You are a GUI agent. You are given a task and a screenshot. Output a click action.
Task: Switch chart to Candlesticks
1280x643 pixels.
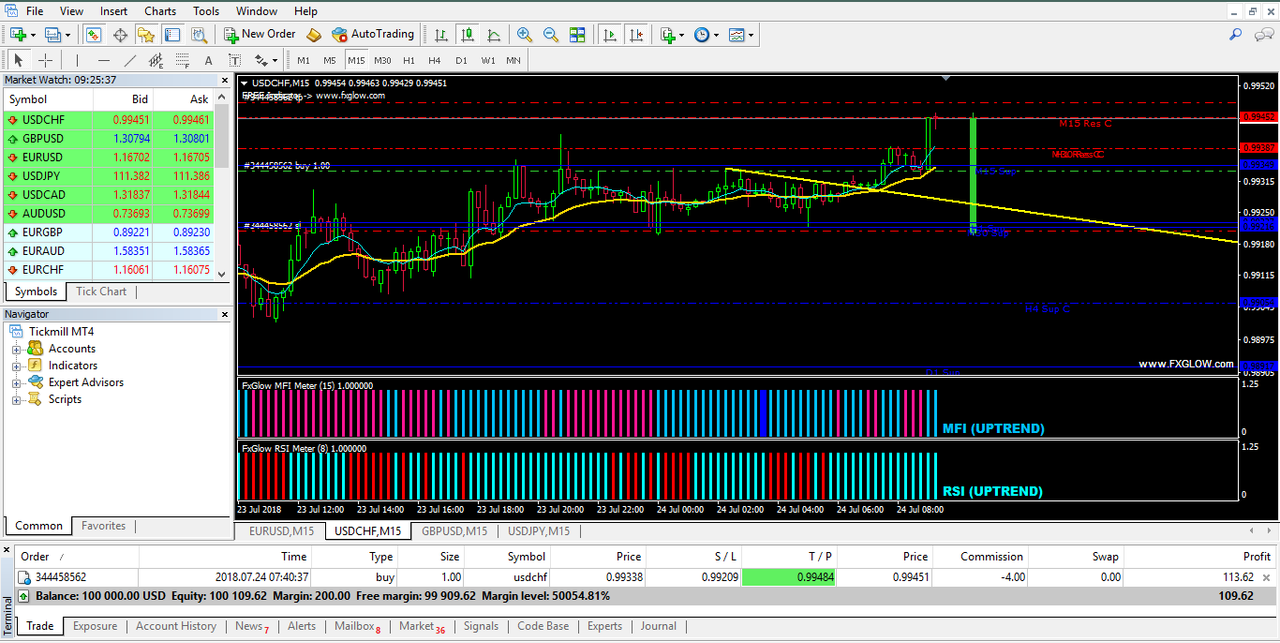click(x=467, y=34)
